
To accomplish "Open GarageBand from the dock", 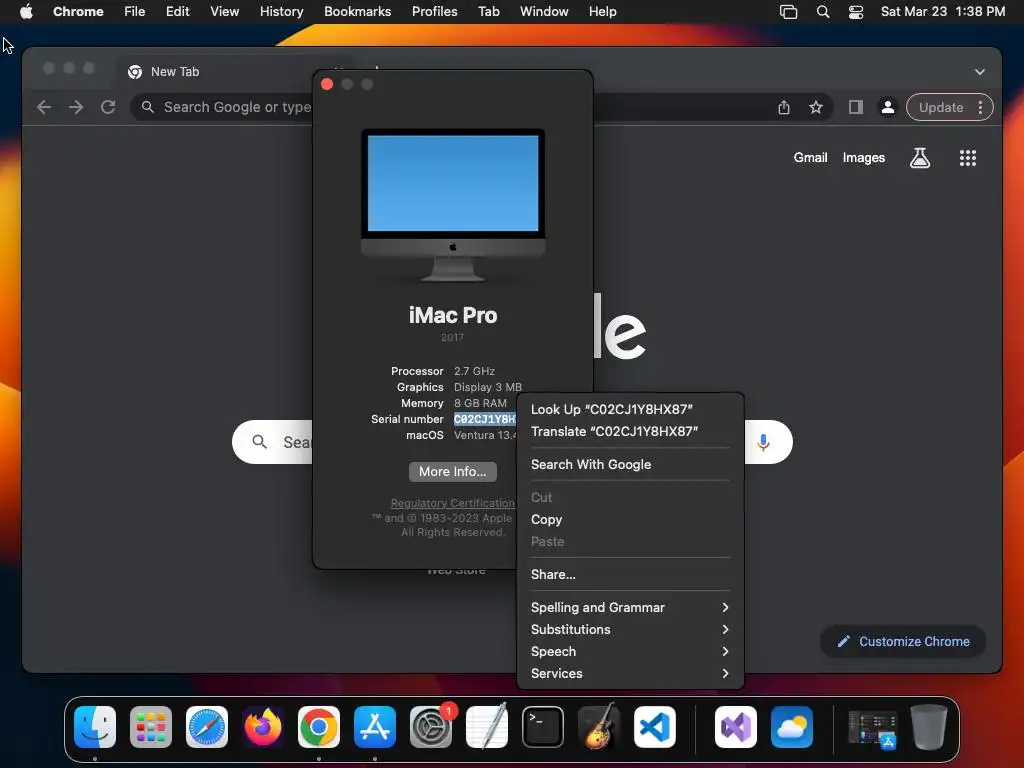I will click(599, 727).
